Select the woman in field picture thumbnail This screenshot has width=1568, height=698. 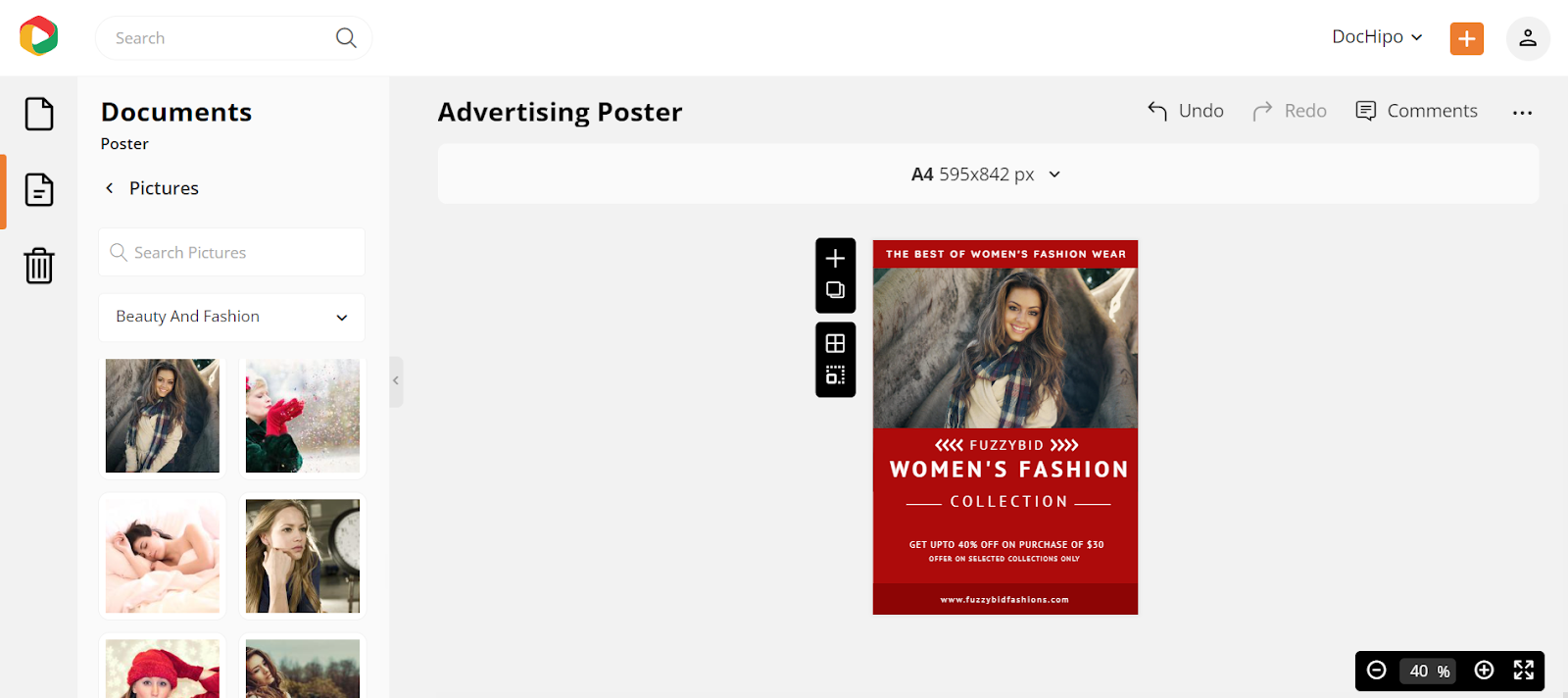pos(303,669)
